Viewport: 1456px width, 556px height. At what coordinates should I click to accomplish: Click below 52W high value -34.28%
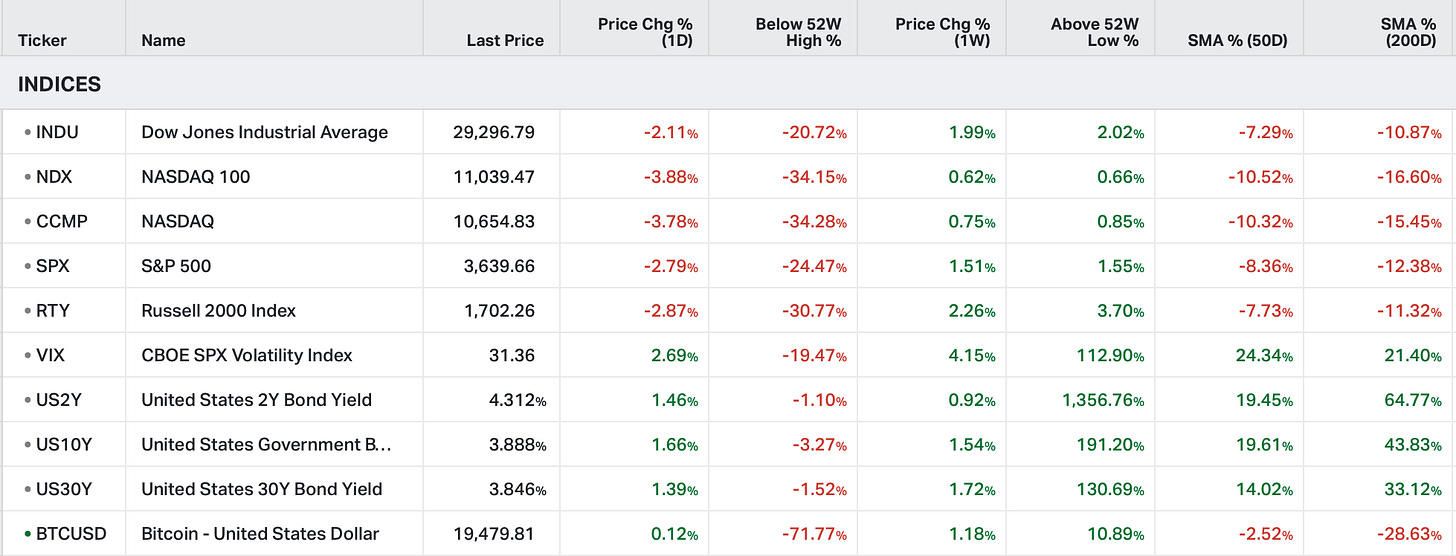point(814,221)
